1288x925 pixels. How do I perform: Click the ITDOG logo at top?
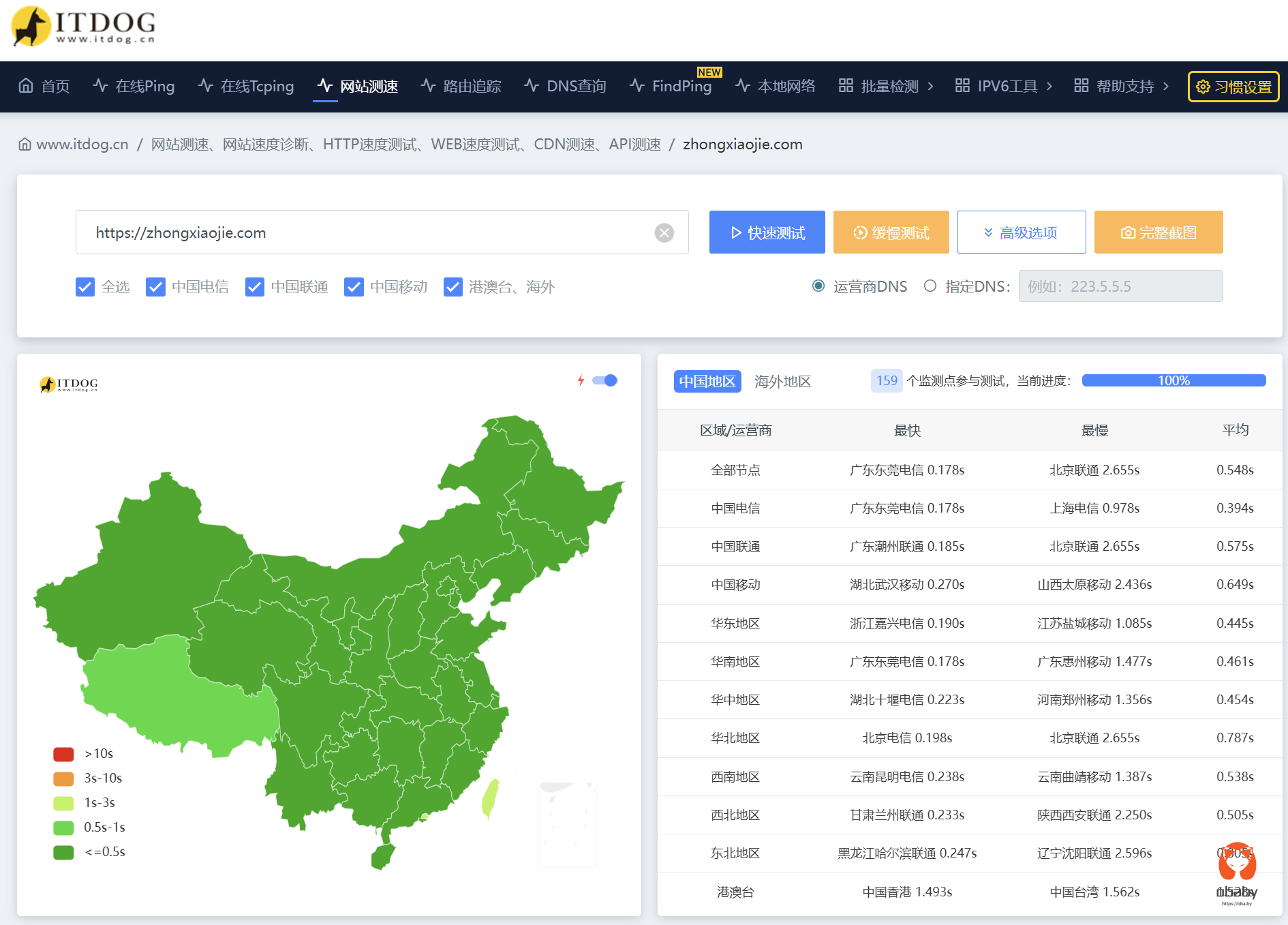83,27
